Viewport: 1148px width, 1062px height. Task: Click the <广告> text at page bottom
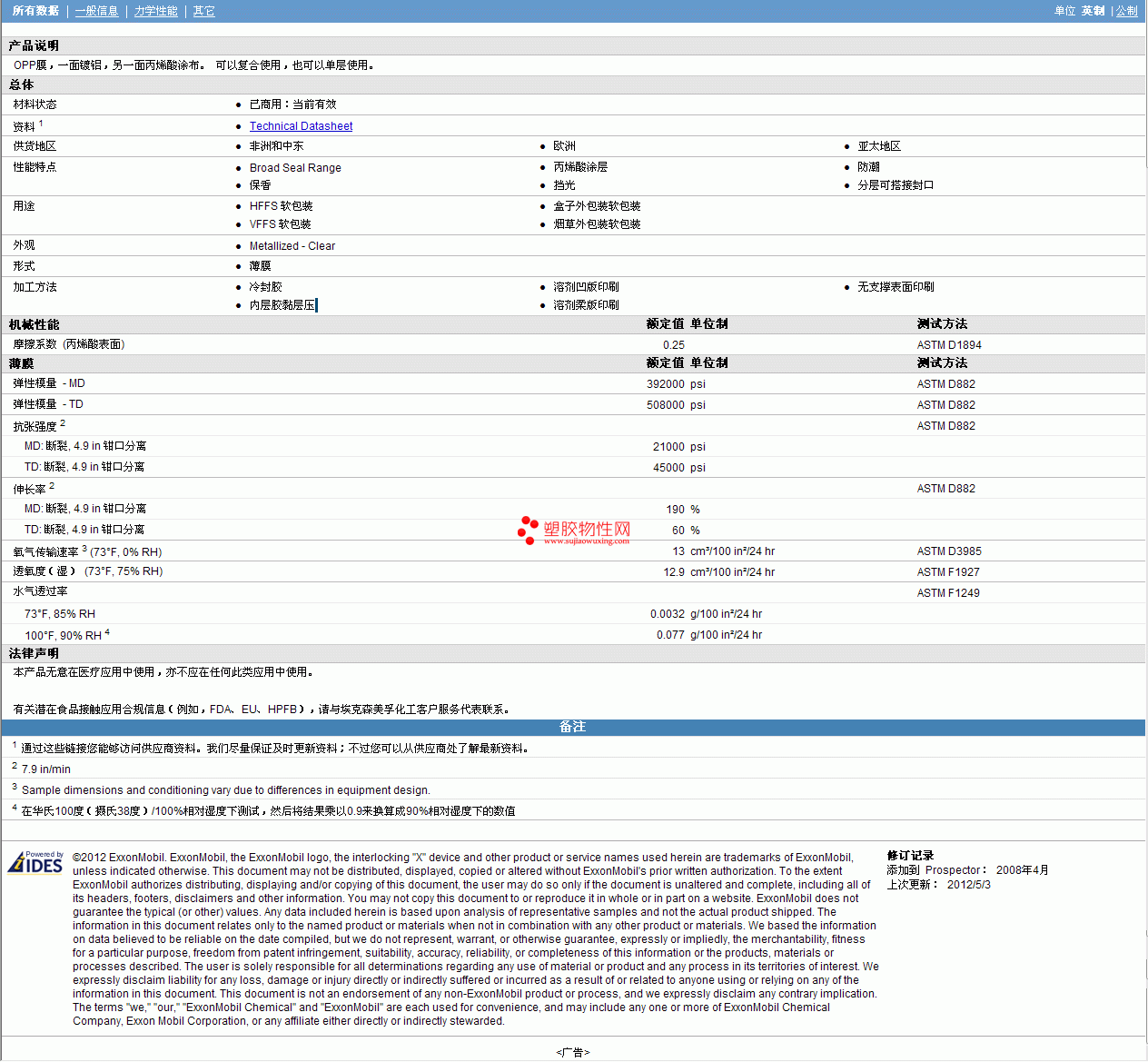[x=572, y=1052]
